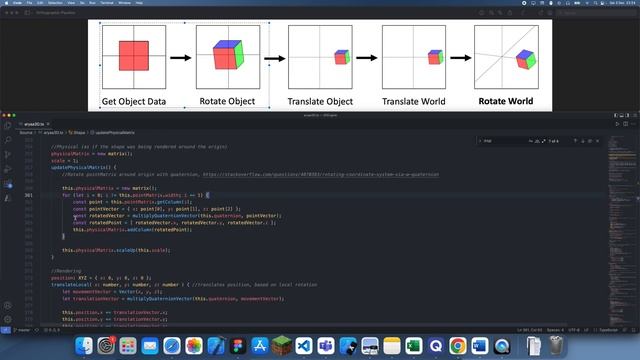Open Customize Layout button in title bar
The width and height of the screenshot is (640, 360).
point(635,116)
